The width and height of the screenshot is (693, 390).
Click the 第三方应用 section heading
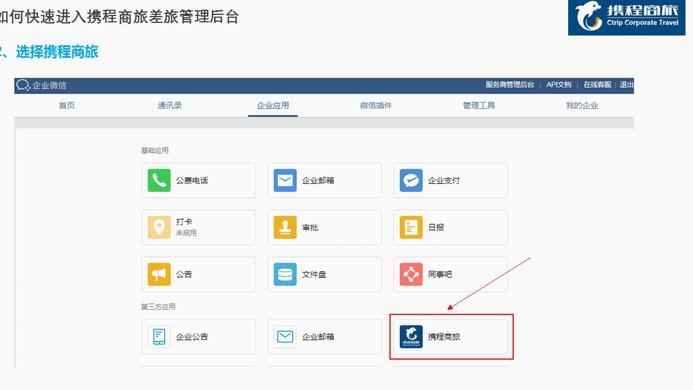point(158,306)
